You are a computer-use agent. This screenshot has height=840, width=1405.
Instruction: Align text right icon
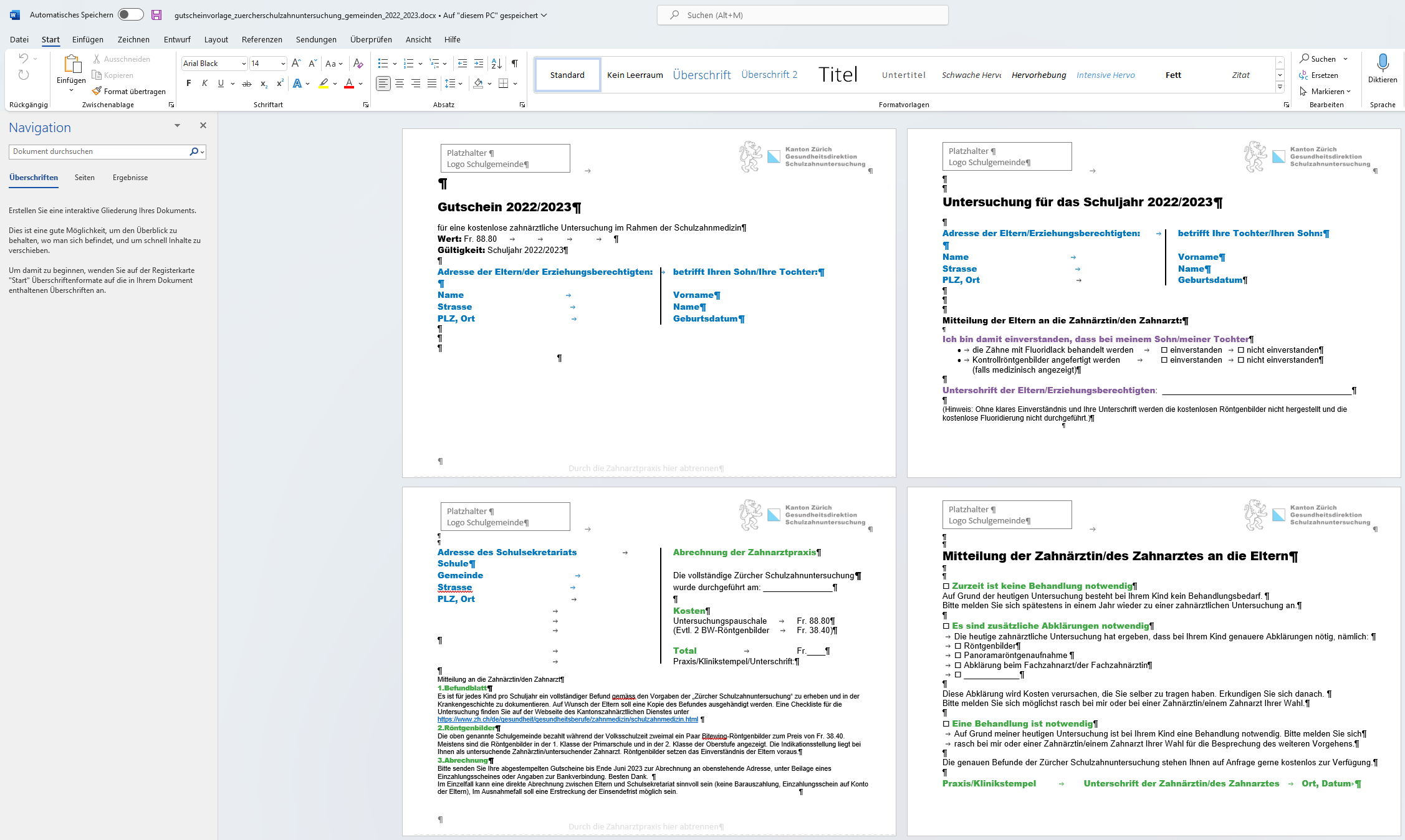point(416,83)
